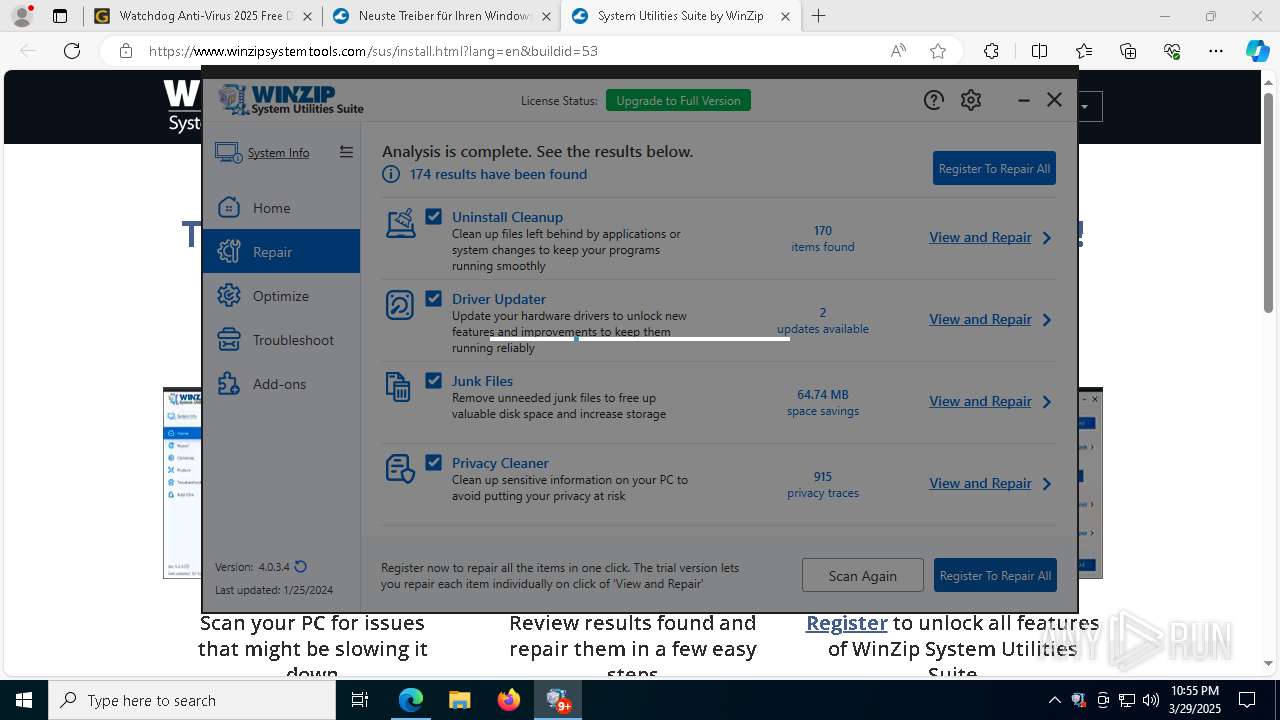This screenshot has height=720, width=1280.
Task: Click the Register link on webpage
Action: 847,623
